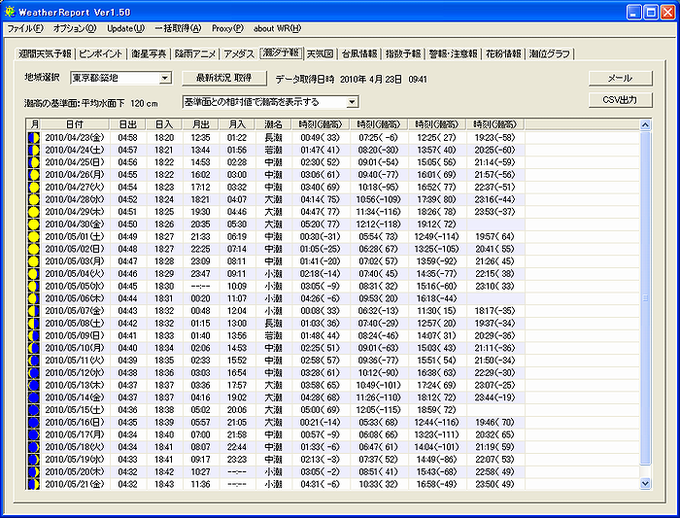Click 長潮 in the 2010/05/08 row
The height and width of the screenshot is (518, 680).
[273, 323]
